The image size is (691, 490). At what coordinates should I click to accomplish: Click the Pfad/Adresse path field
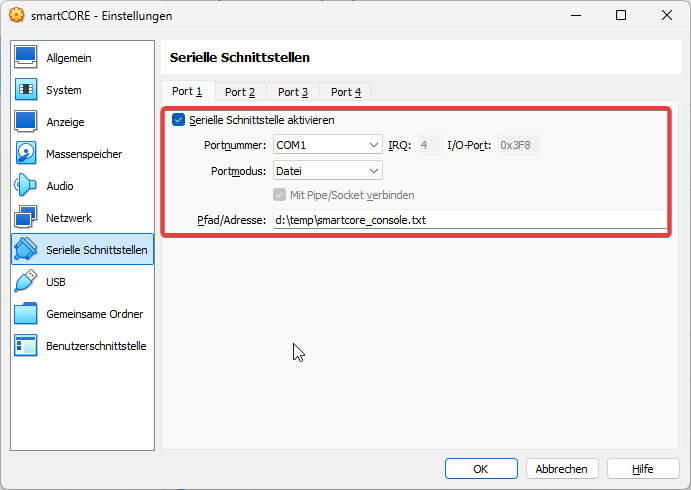(x=470, y=219)
